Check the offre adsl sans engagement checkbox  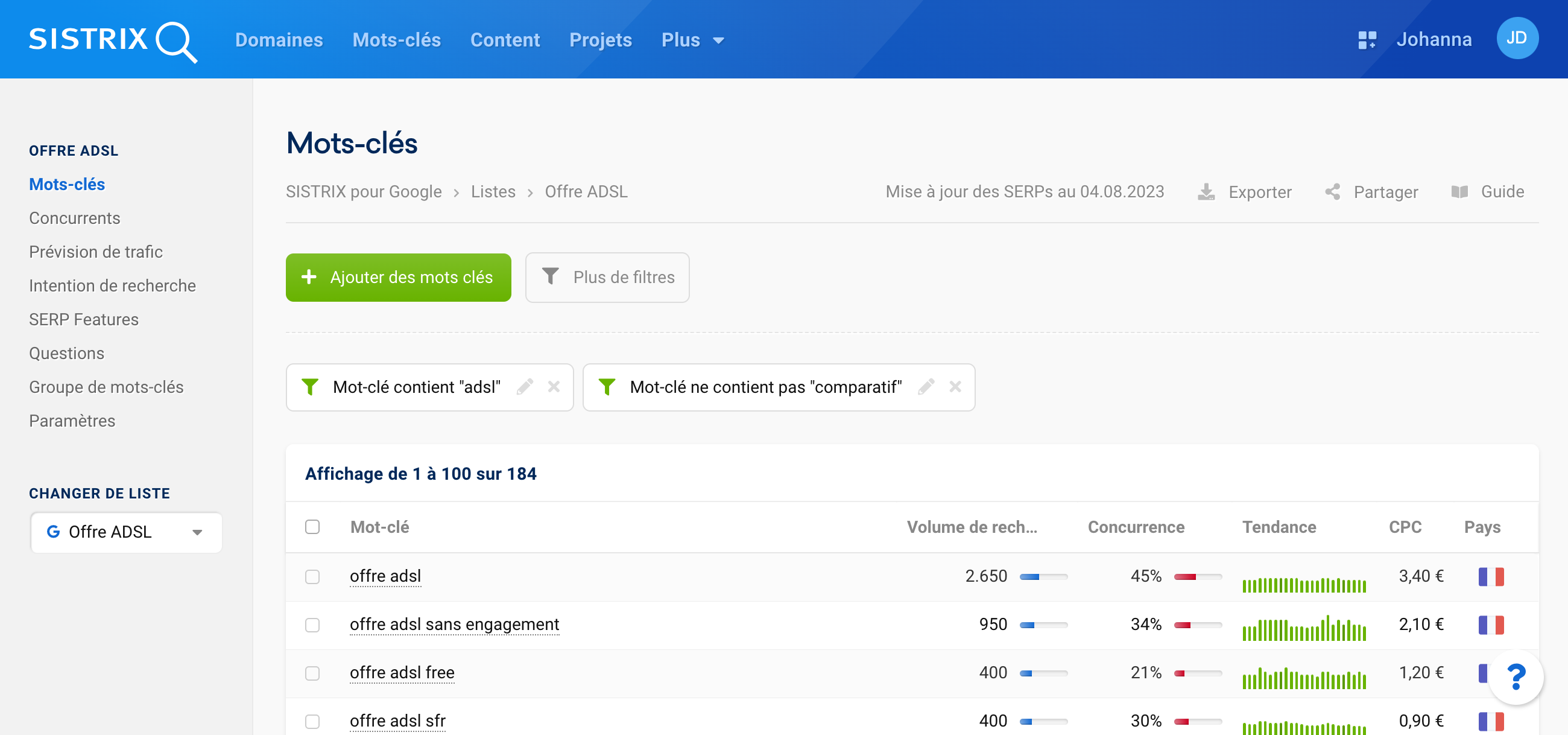point(312,624)
